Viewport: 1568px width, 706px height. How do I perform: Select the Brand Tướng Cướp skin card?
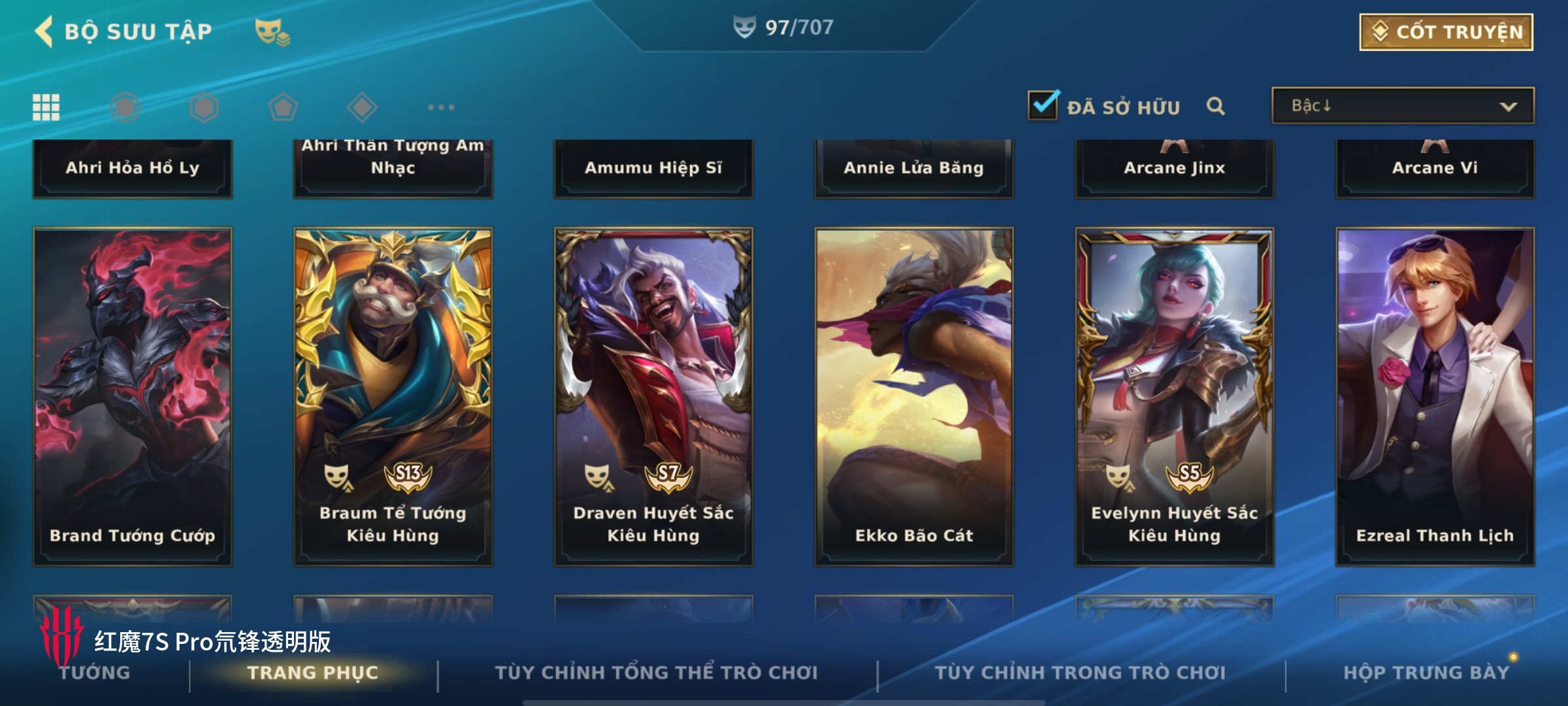133,397
